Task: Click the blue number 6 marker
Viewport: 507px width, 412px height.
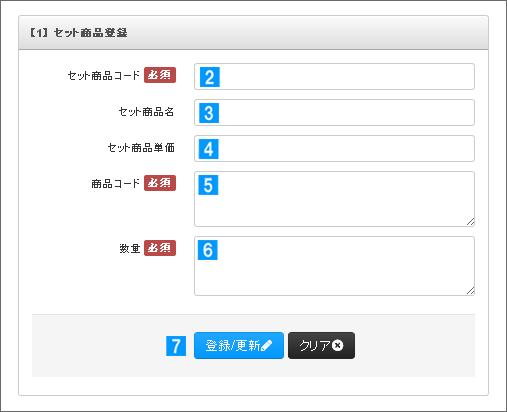Action: (208, 250)
